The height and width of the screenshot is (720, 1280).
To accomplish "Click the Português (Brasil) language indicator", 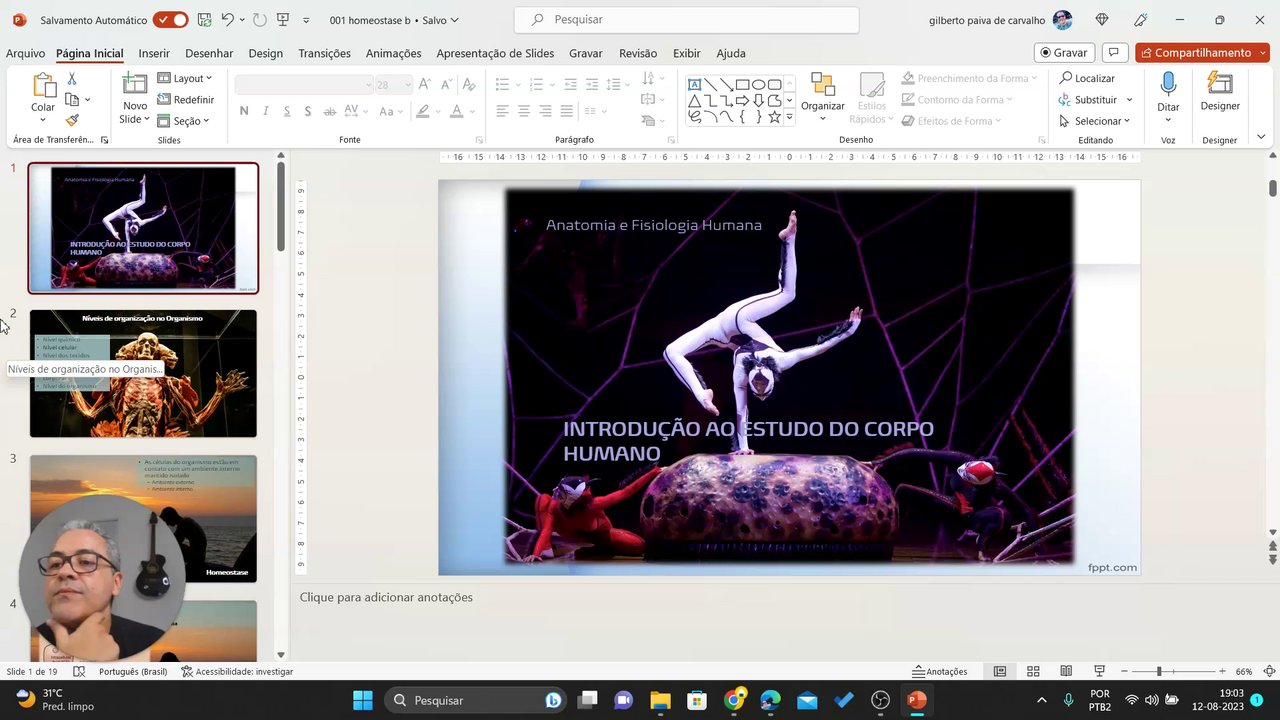I will pyautogui.click(x=133, y=671).
